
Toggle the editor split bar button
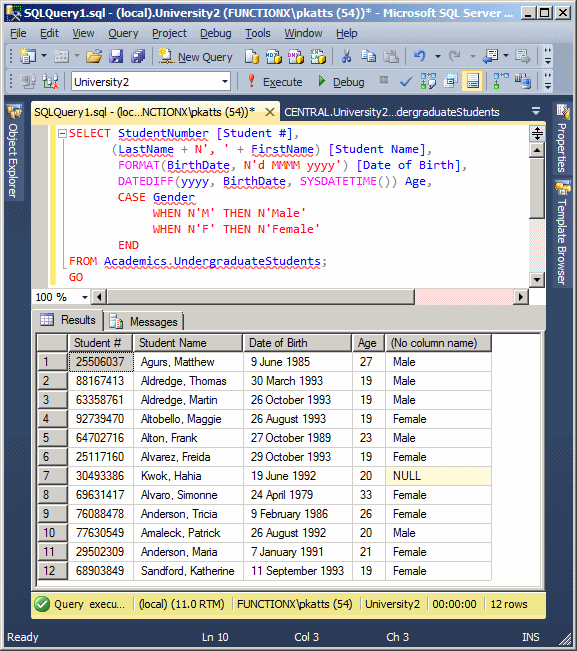click(x=537, y=134)
